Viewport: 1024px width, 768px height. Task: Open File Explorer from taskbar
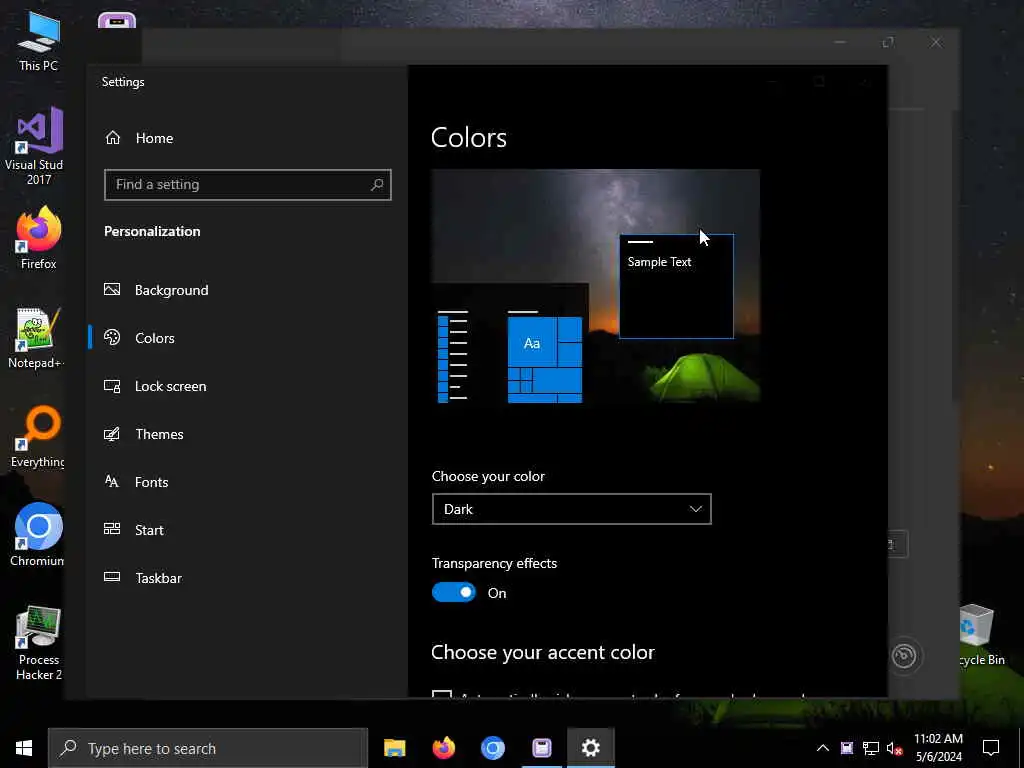point(394,748)
